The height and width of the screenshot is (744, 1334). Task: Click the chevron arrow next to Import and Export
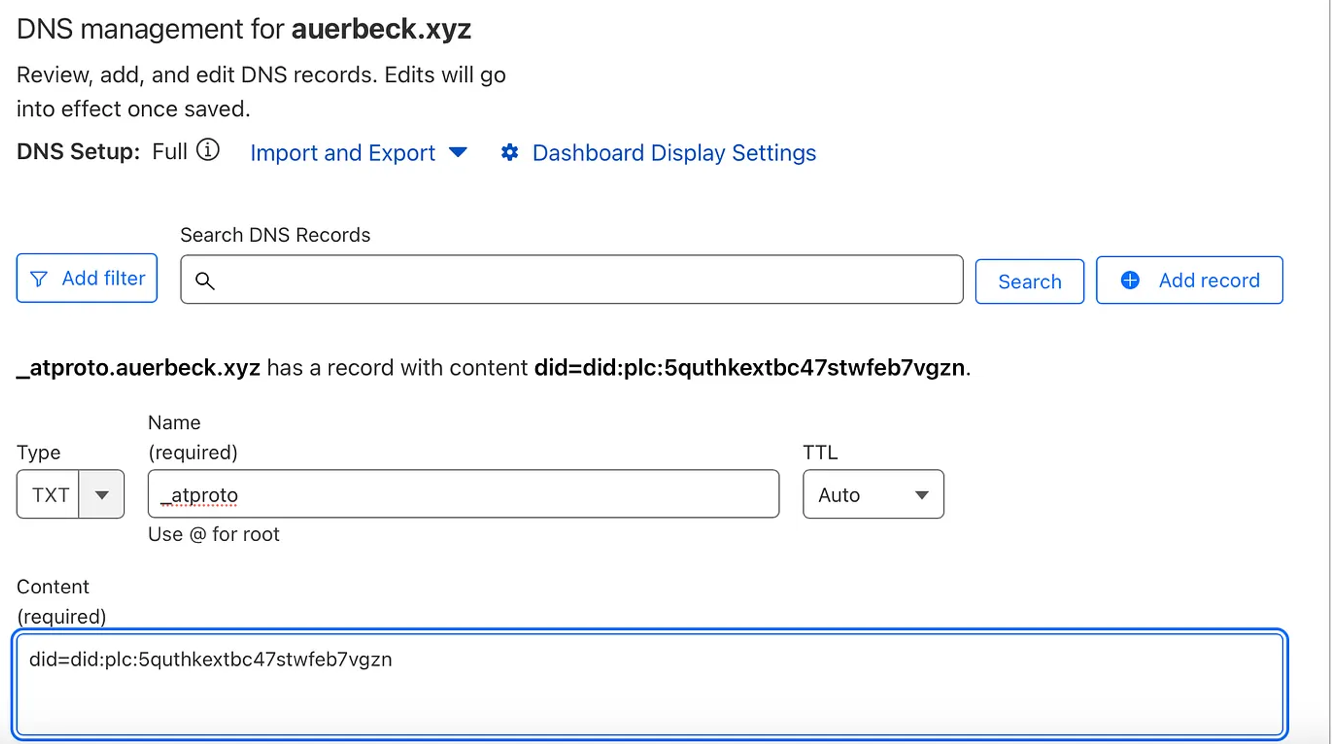pos(458,153)
